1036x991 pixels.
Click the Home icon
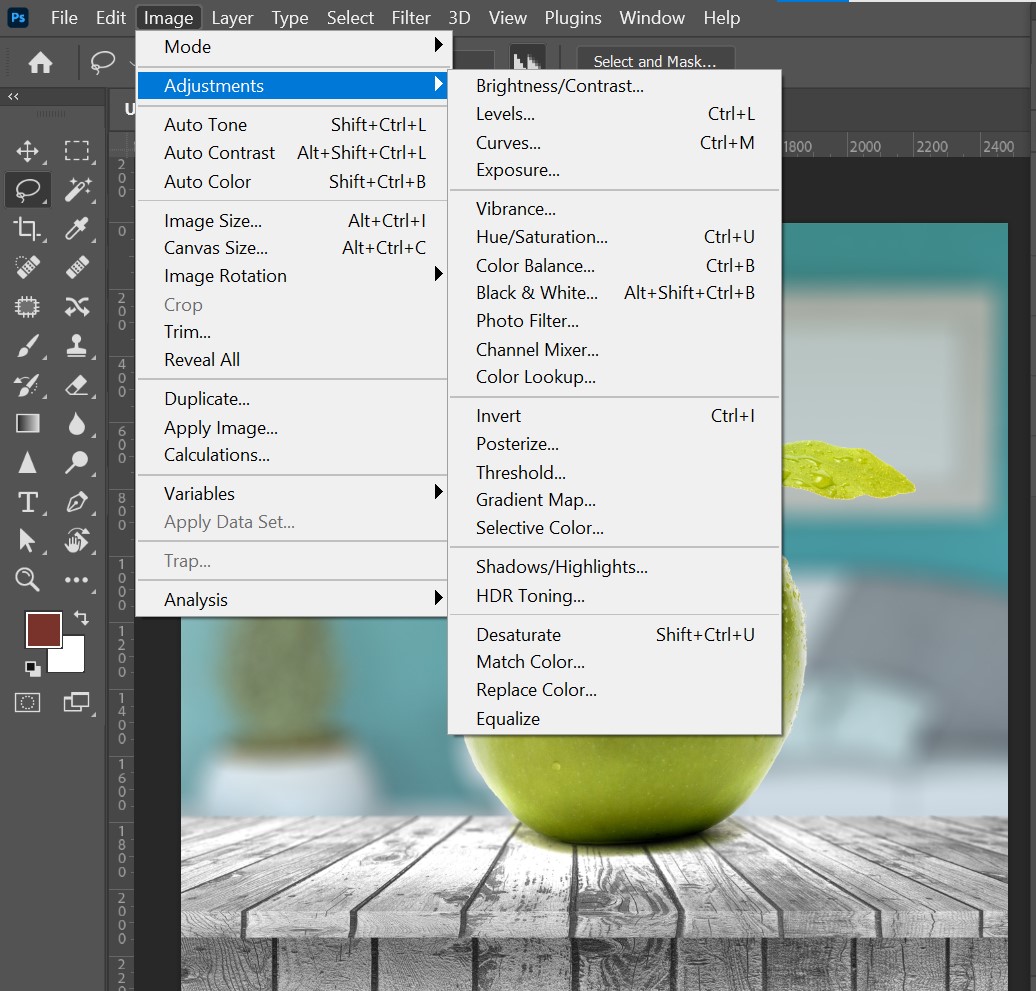(40, 62)
